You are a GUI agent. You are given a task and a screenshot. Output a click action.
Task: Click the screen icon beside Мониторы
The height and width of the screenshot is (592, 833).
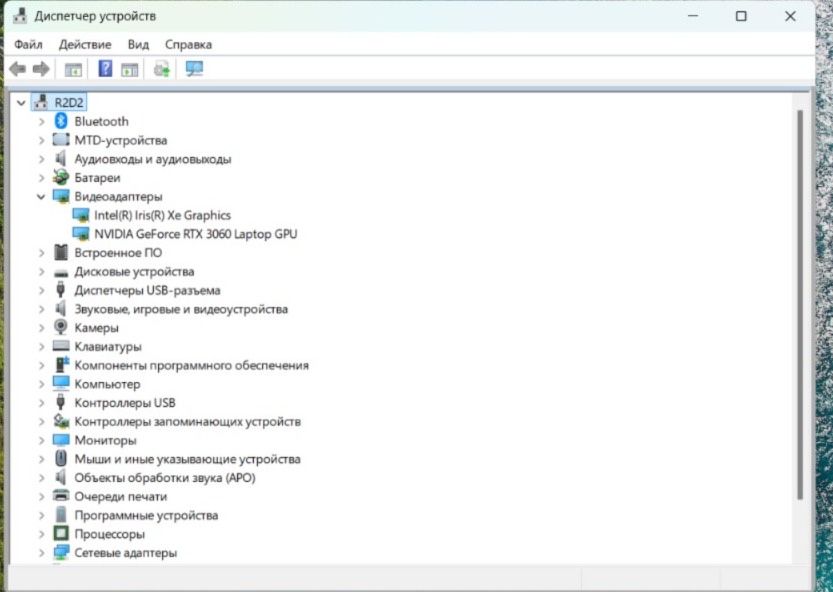pyautogui.click(x=61, y=440)
